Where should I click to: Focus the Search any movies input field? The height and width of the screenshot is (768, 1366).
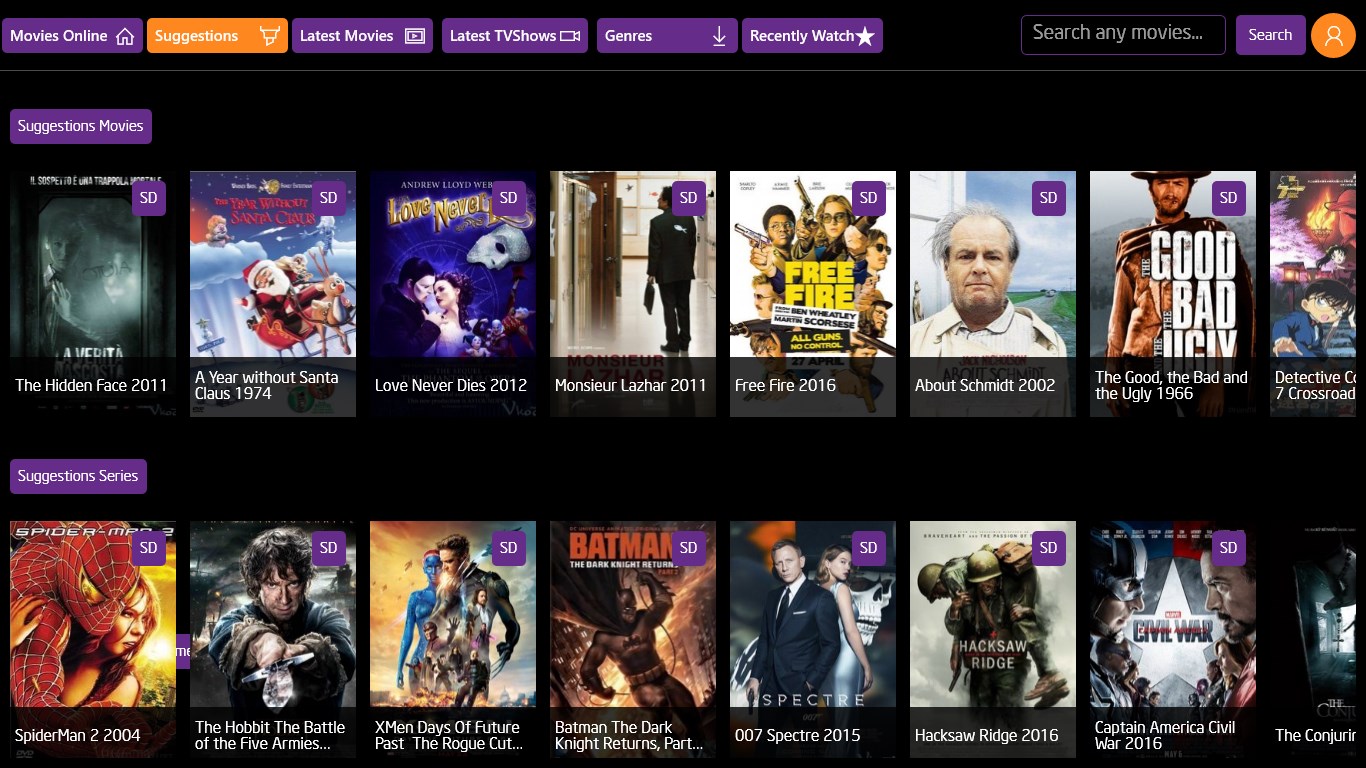click(1123, 35)
